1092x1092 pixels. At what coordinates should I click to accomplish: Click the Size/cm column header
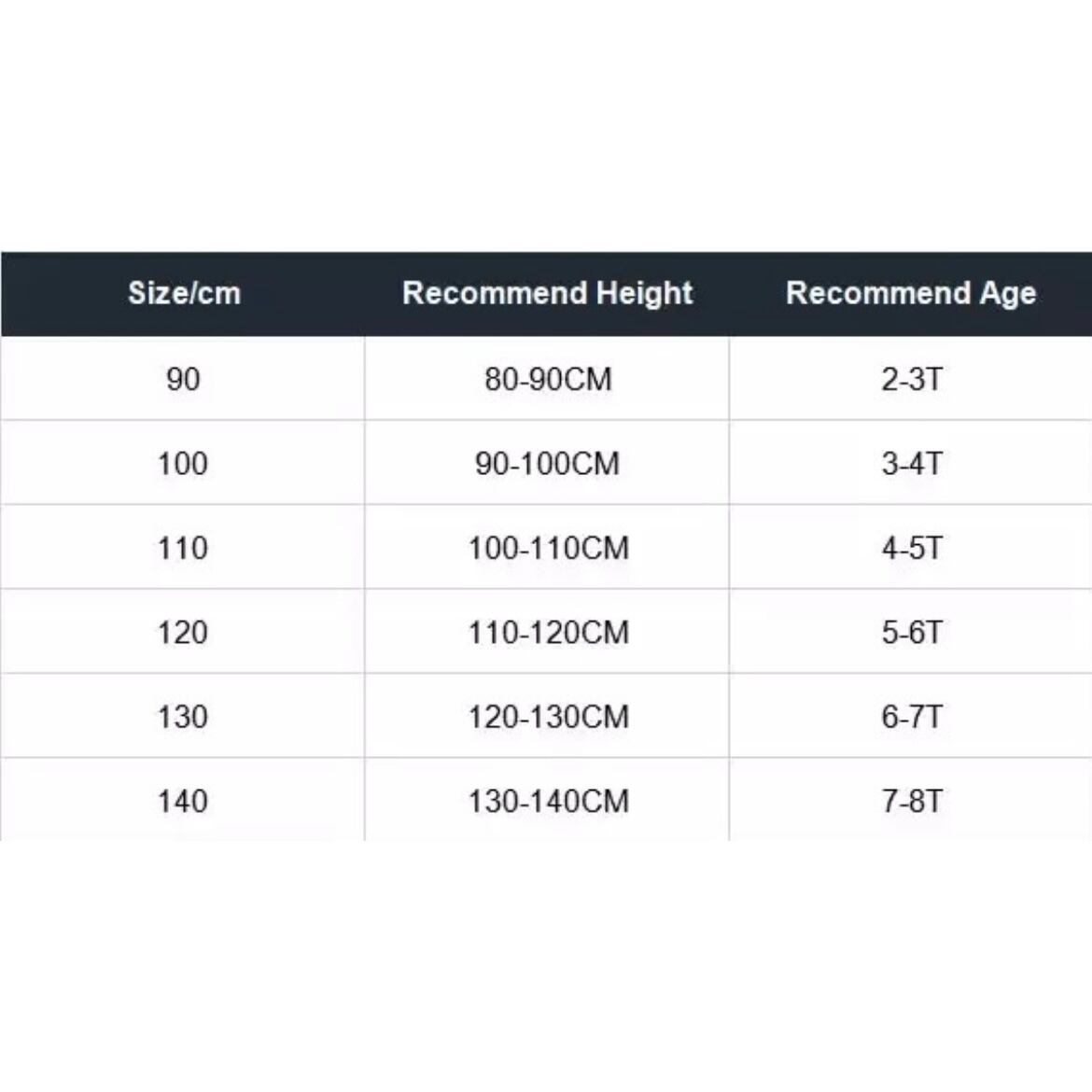tap(184, 293)
